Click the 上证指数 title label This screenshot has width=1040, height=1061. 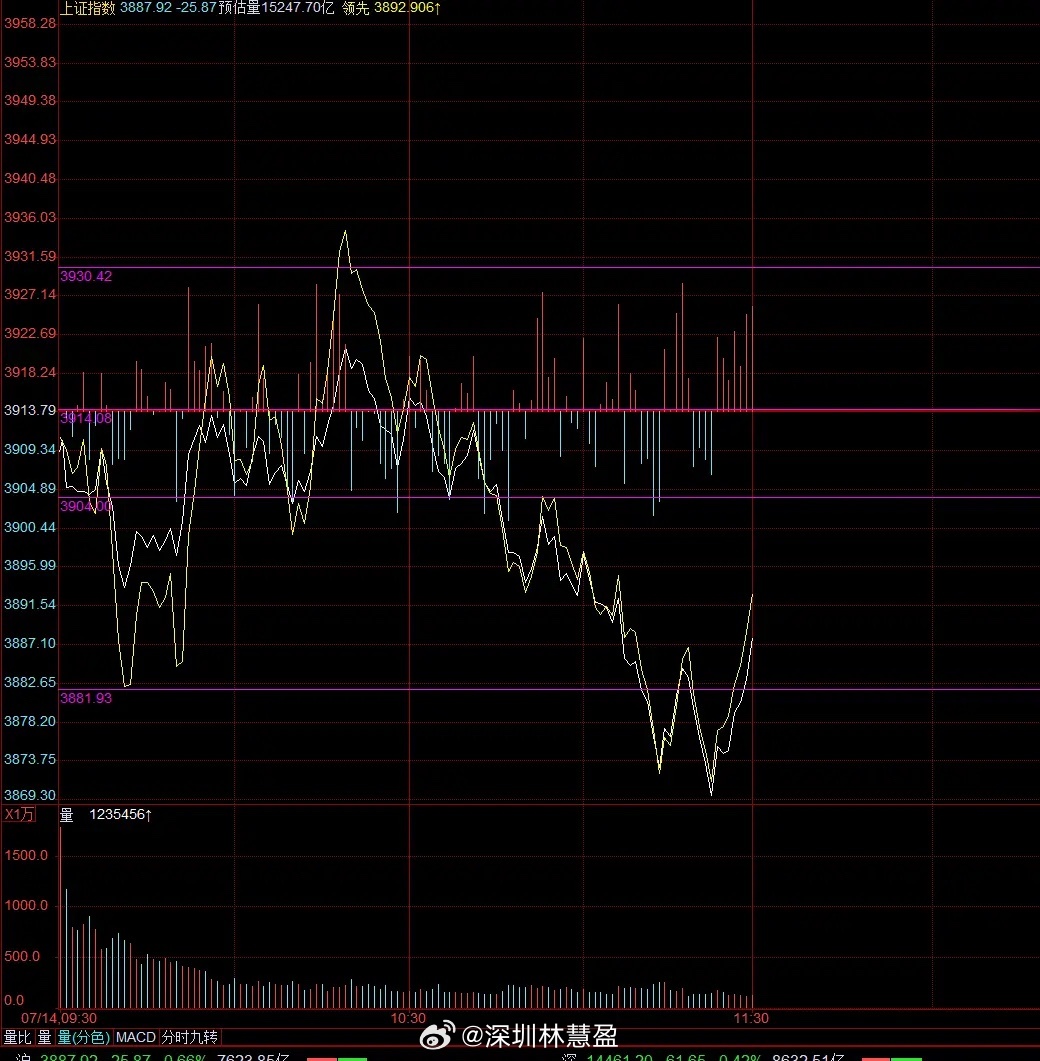point(88,8)
